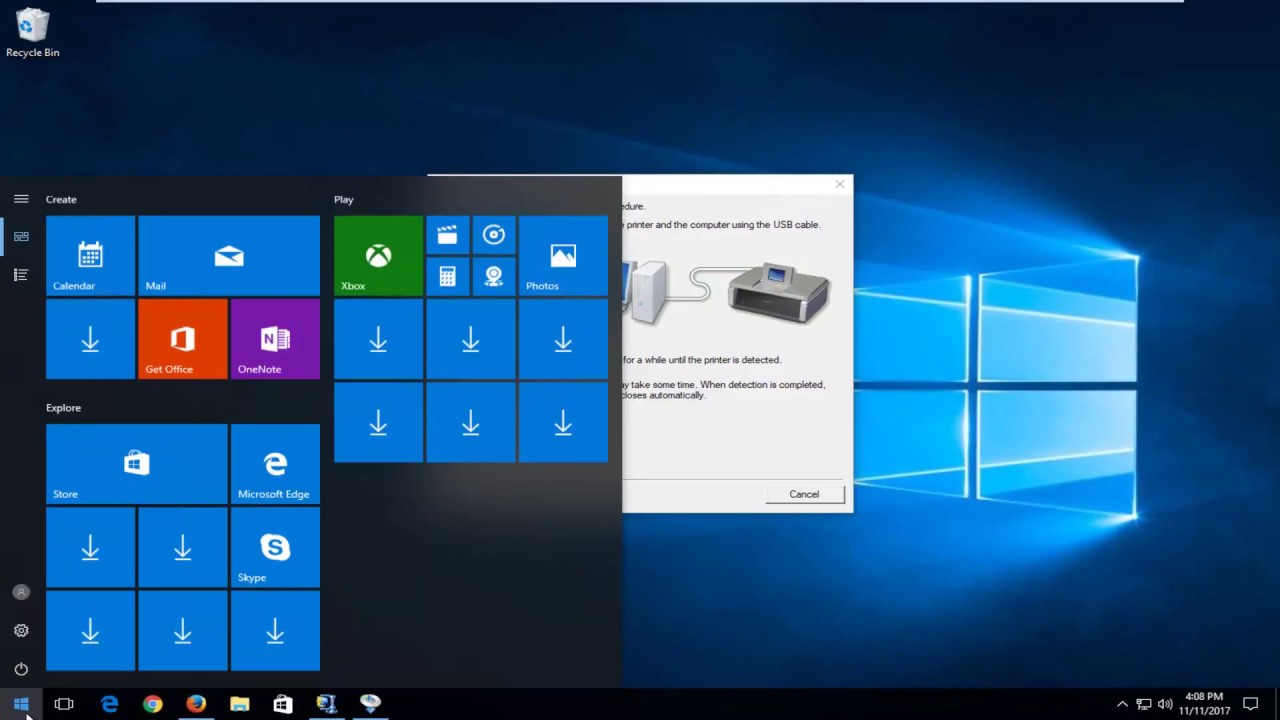
Task: Open the OneNote tile
Action: click(x=275, y=339)
